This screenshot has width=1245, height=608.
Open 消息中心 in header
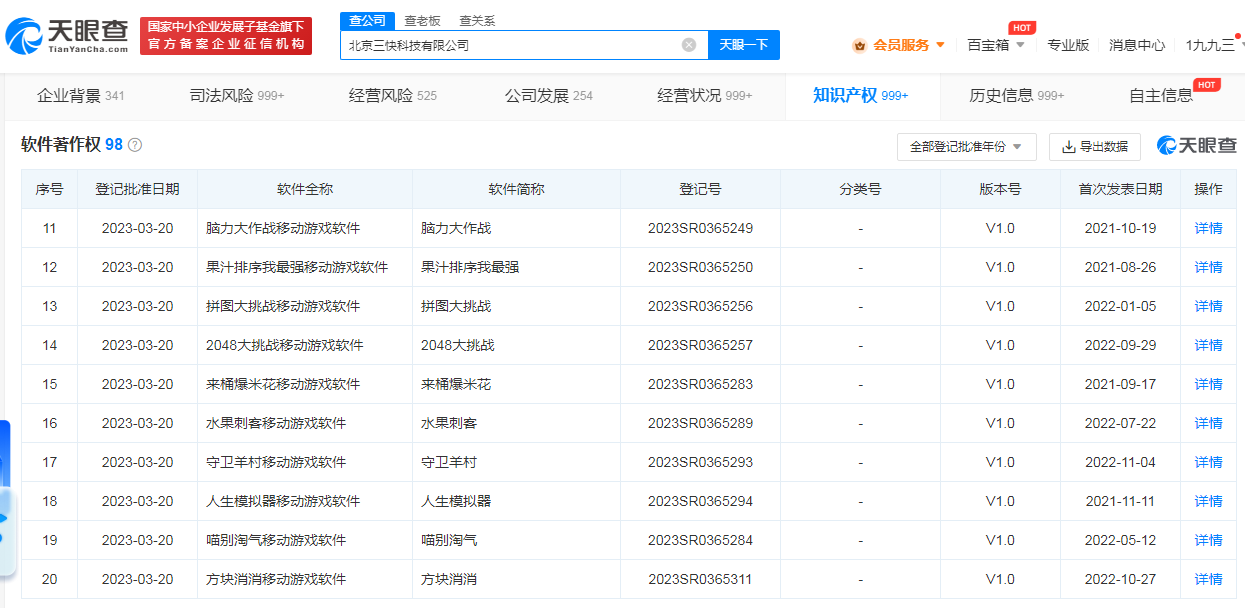click(1137, 45)
